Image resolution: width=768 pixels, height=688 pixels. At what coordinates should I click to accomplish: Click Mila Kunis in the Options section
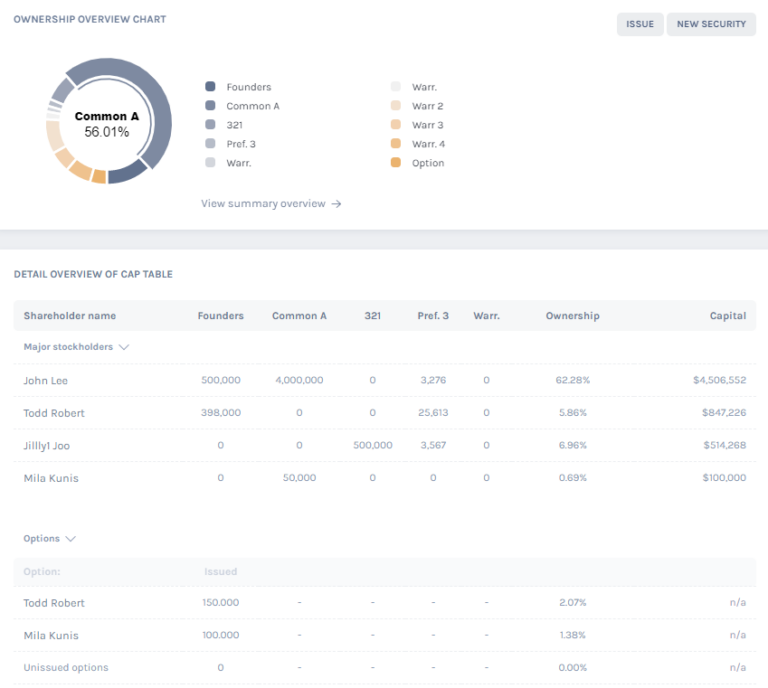coord(51,636)
